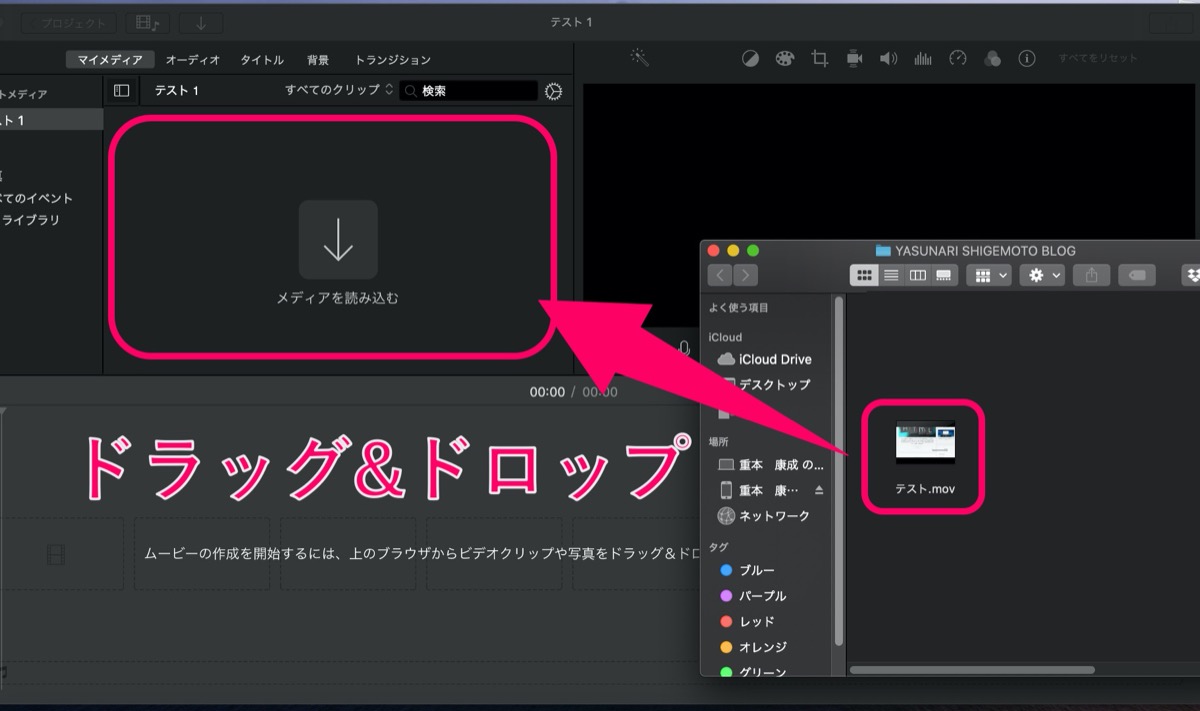1200x711 pixels.
Task: Open noise reduction and equalizer tool
Action: 923,59
